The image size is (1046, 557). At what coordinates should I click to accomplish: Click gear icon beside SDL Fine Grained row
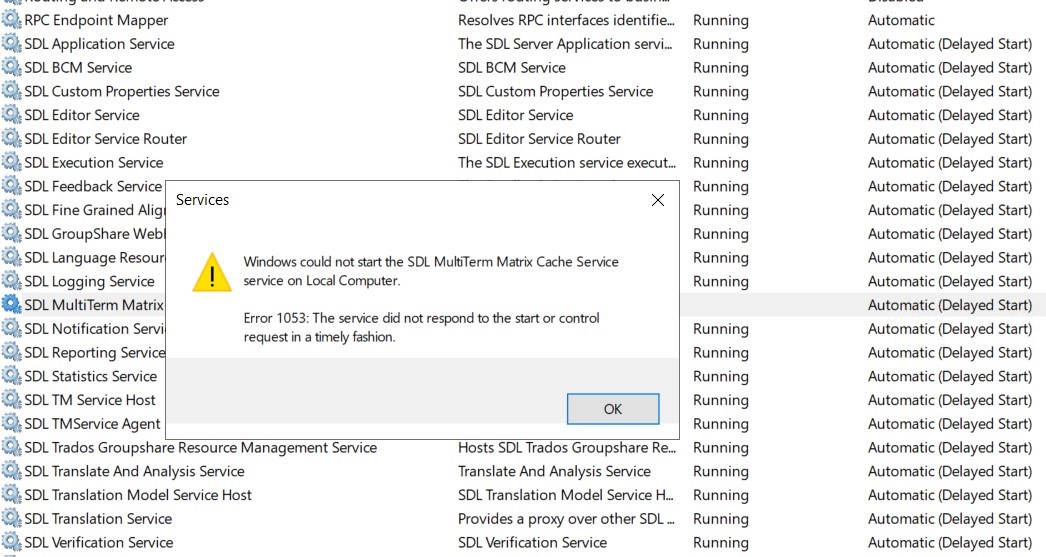[11, 209]
